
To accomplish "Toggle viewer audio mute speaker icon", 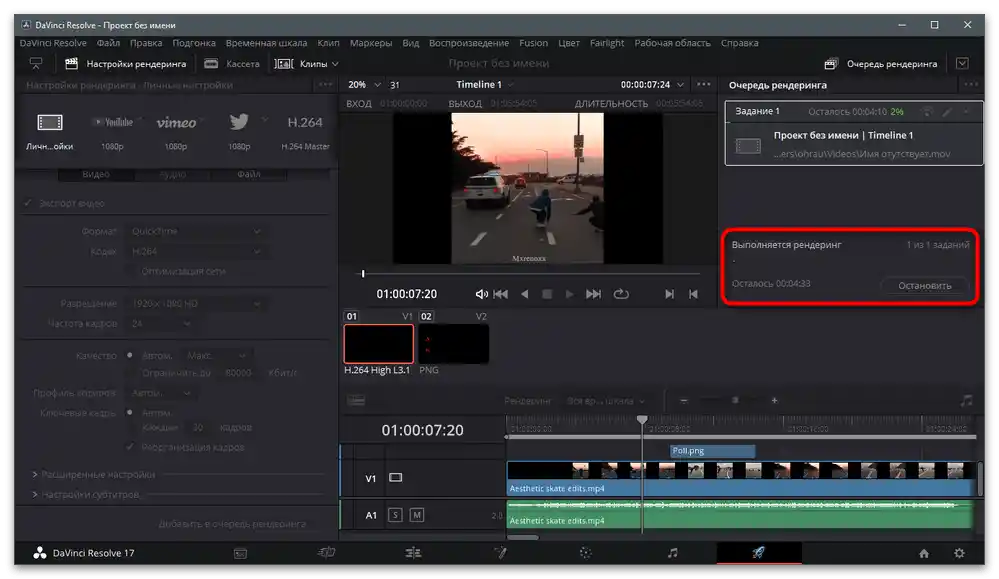I will click(x=482, y=294).
